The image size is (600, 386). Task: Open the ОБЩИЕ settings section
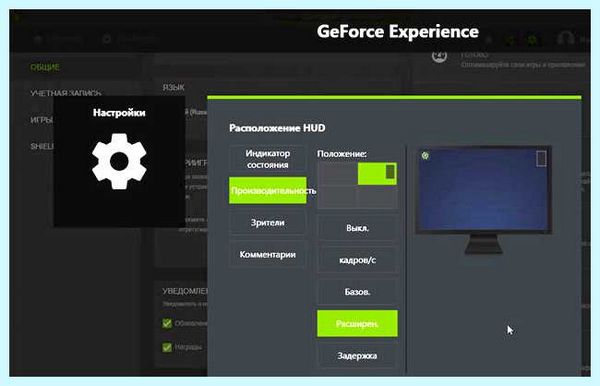click(x=45, y=67)
